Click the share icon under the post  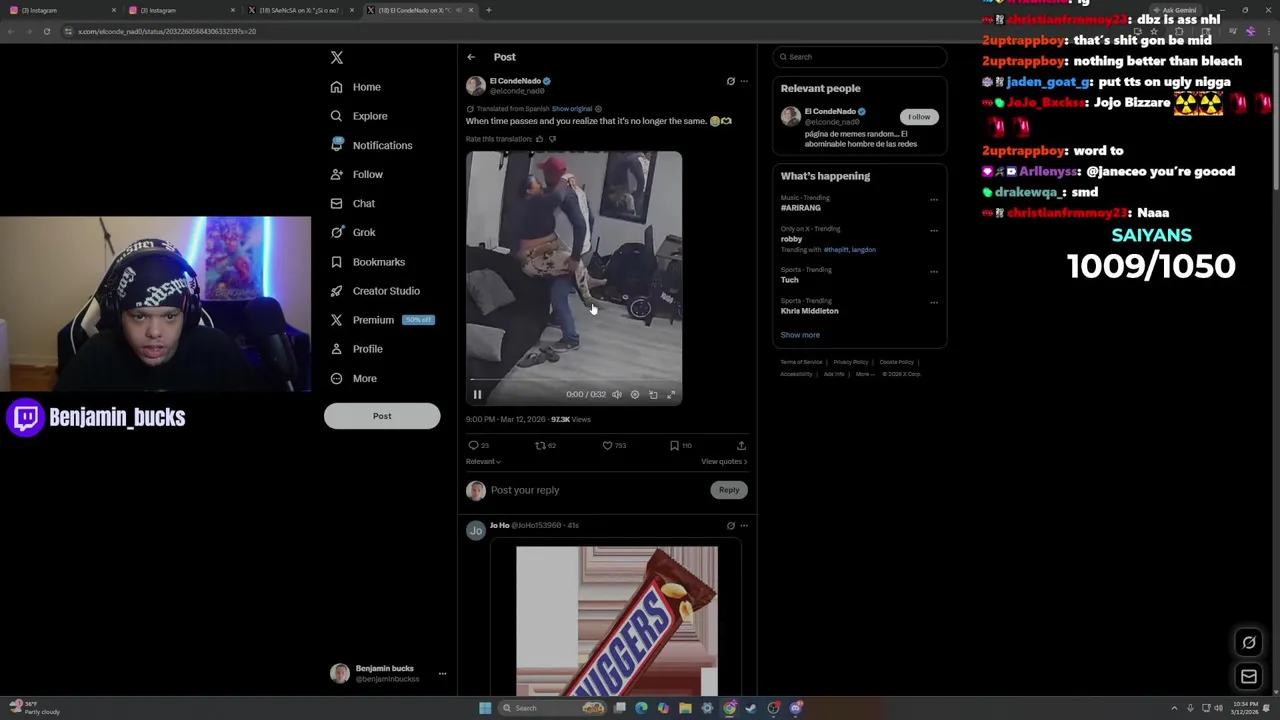[741, 446]
